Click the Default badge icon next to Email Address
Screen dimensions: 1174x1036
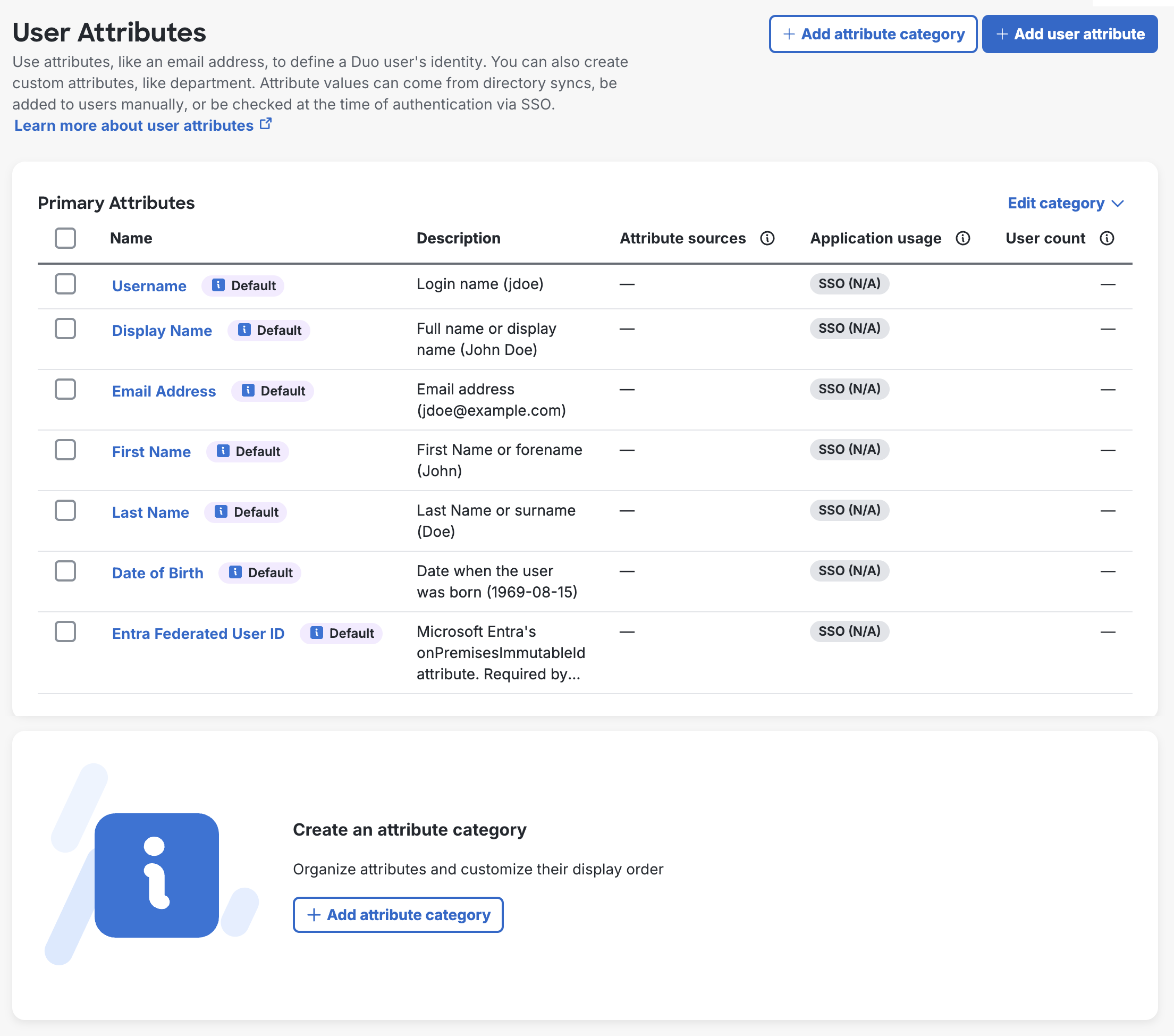pyautogui.click(x=248, y=391)
